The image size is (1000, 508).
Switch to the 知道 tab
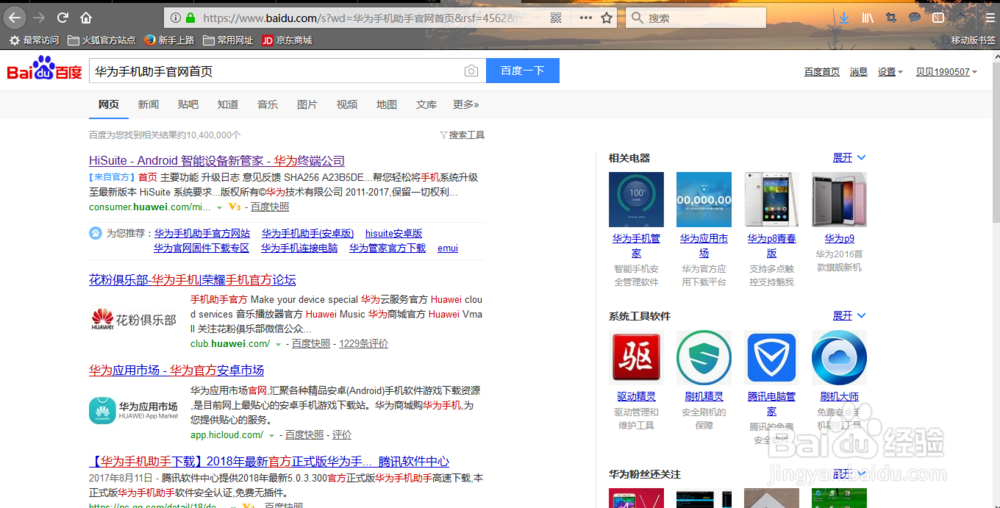[228, 105]
